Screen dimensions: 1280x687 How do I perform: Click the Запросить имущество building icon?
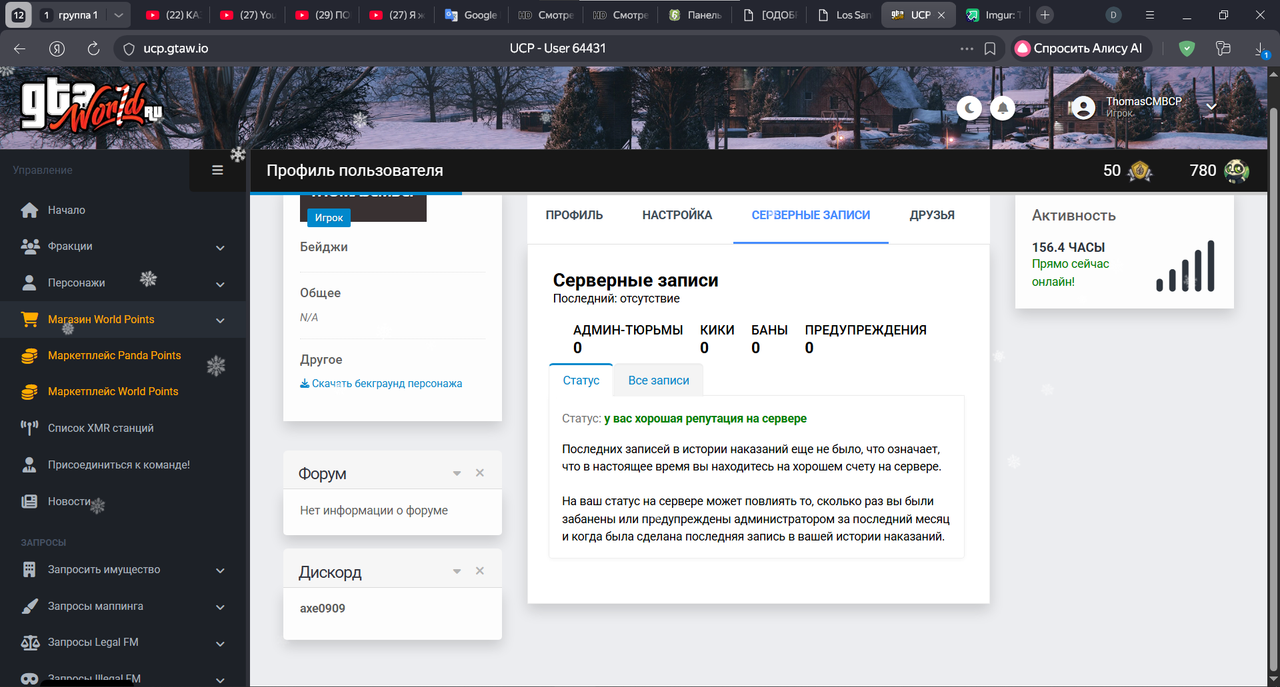tap(29, 569)
